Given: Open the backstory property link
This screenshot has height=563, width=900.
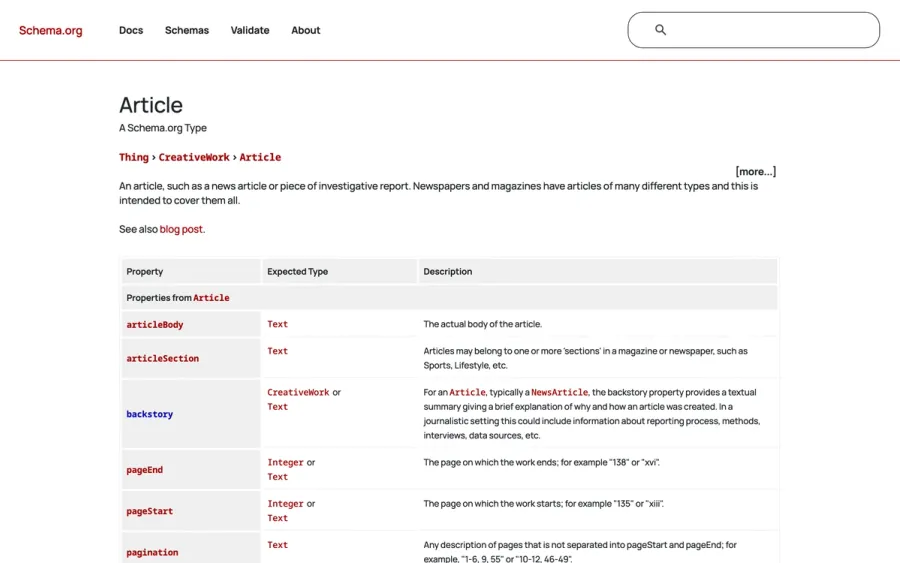Looking at the screenshot, I should coord(150,414).
